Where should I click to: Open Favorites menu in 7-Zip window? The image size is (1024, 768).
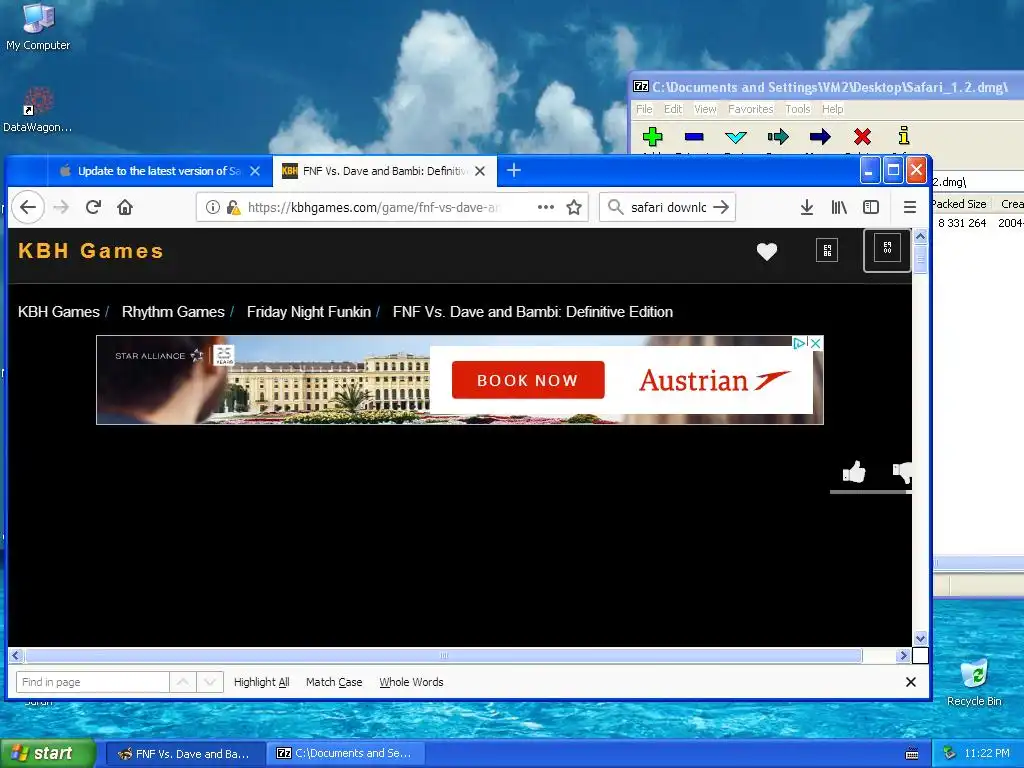coord(750,109)
